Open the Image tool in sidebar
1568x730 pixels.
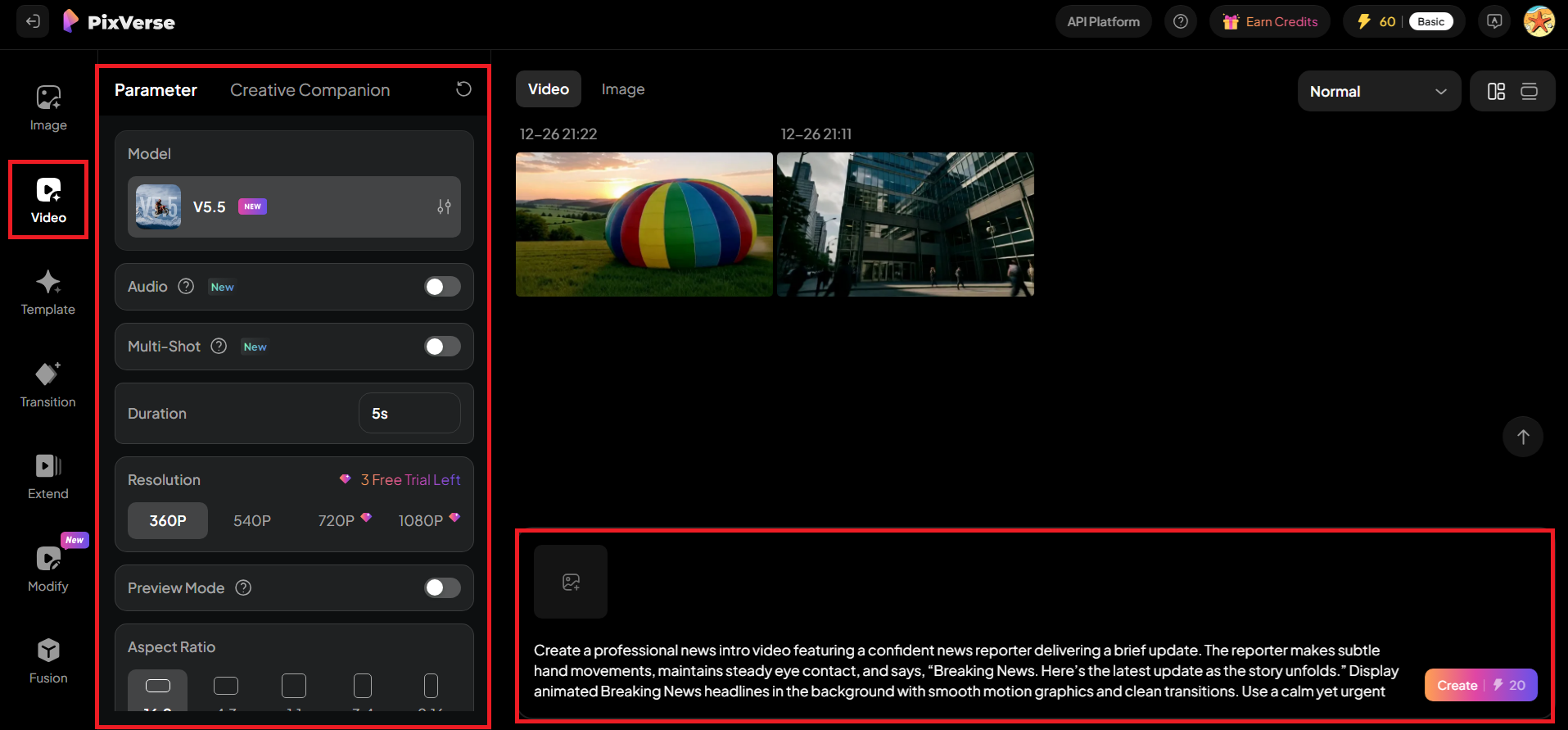(x=48, y=108)
